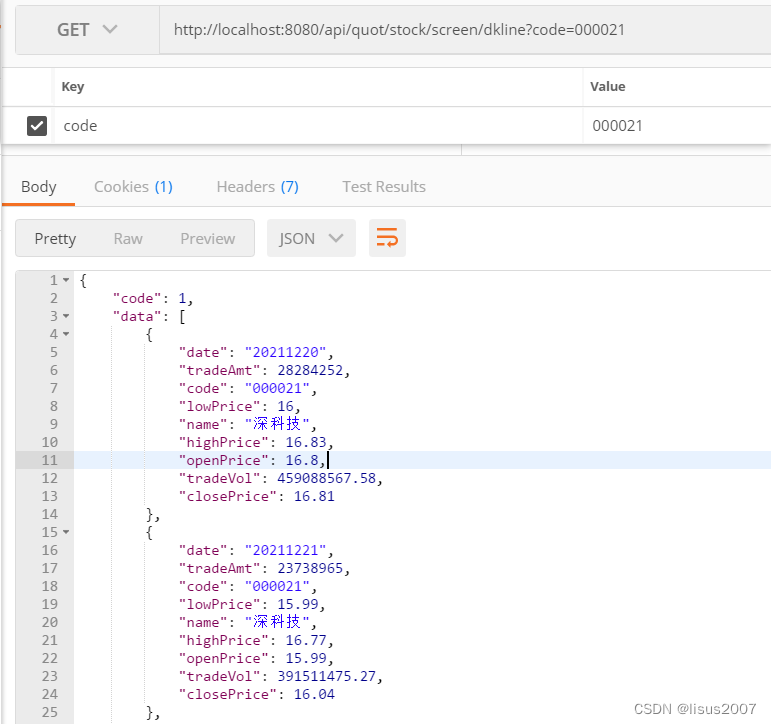
Task: Click the closePrice value 16.04
Action: [x=314, y=694]
